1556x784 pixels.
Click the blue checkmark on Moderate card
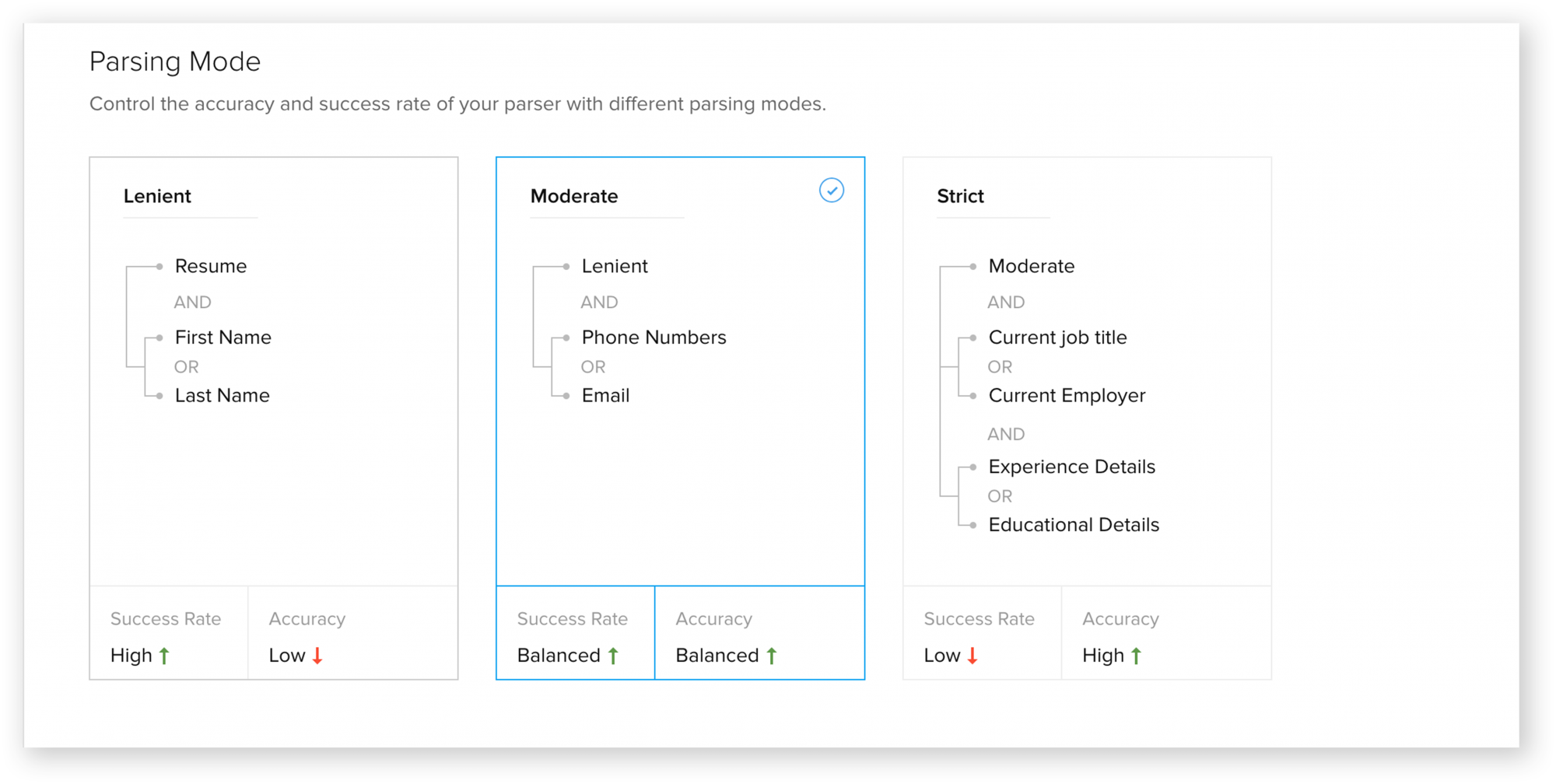(x=832, y=191)
